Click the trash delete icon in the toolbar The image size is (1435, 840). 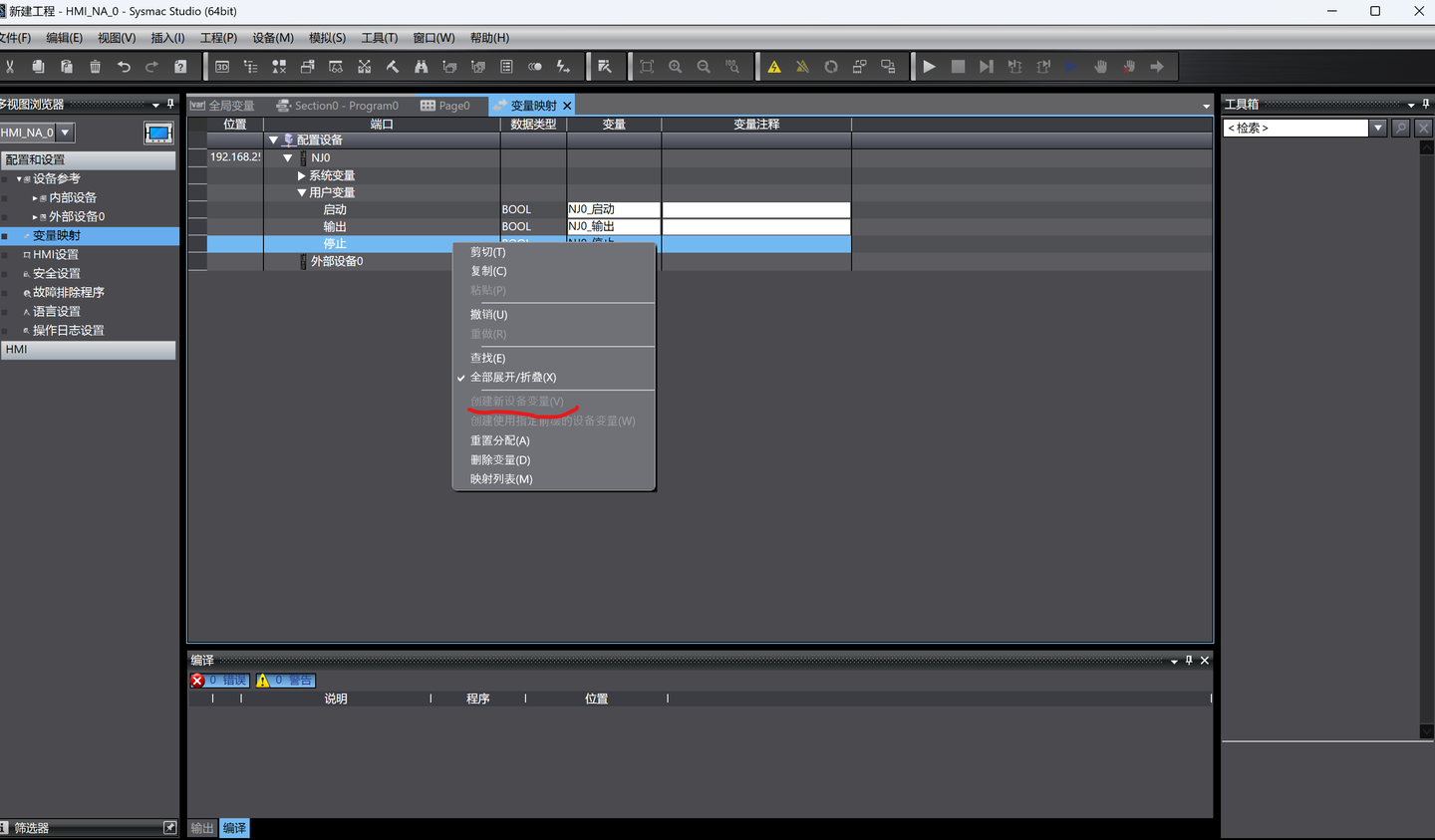[x=95, y=67]
